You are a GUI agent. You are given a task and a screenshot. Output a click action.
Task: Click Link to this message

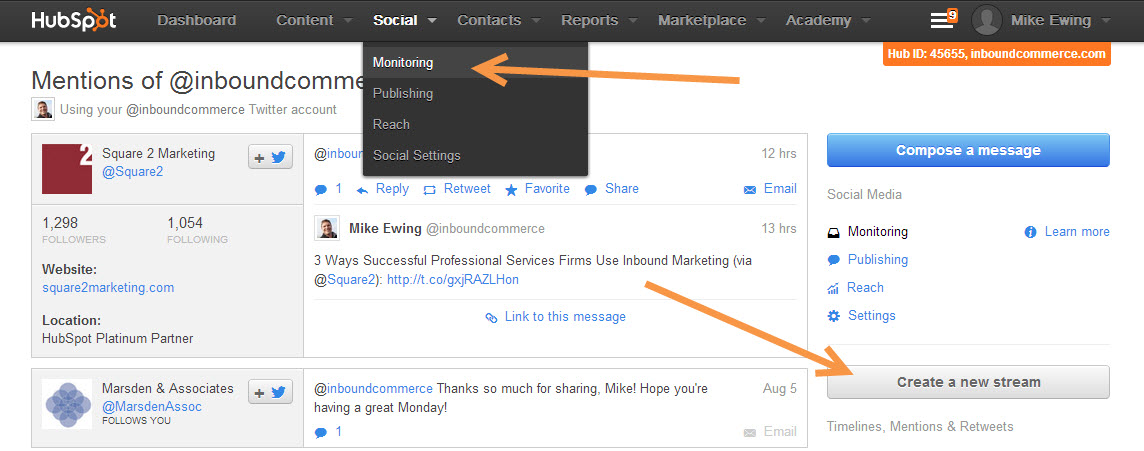coord(556,317)
